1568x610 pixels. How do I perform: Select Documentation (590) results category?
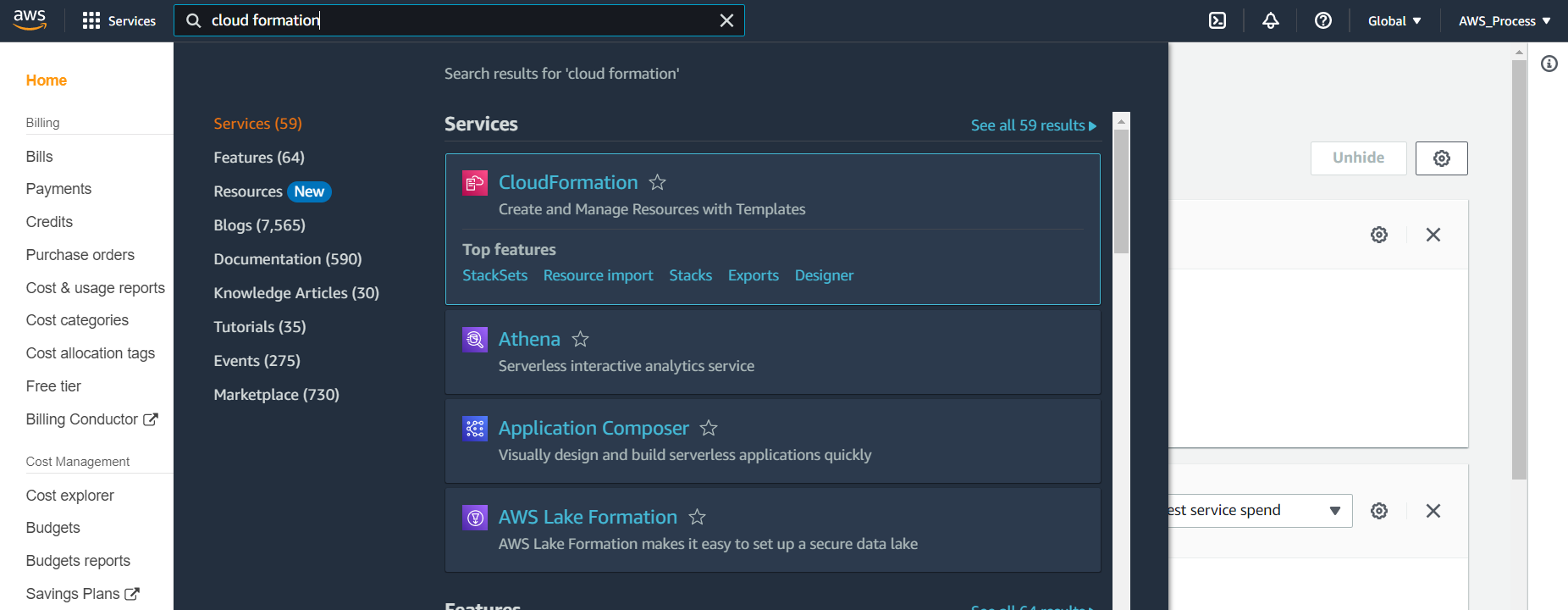click(287, 259)
